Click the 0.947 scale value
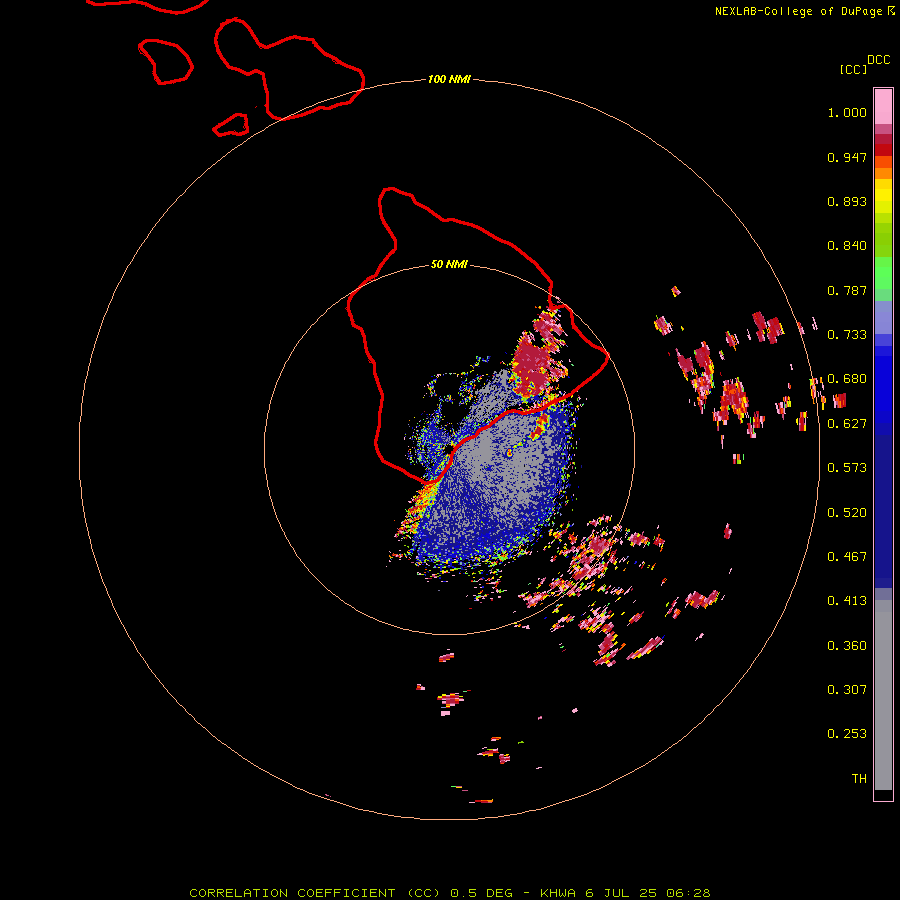Viewport: 900px width, 900px height. point(847,157)
